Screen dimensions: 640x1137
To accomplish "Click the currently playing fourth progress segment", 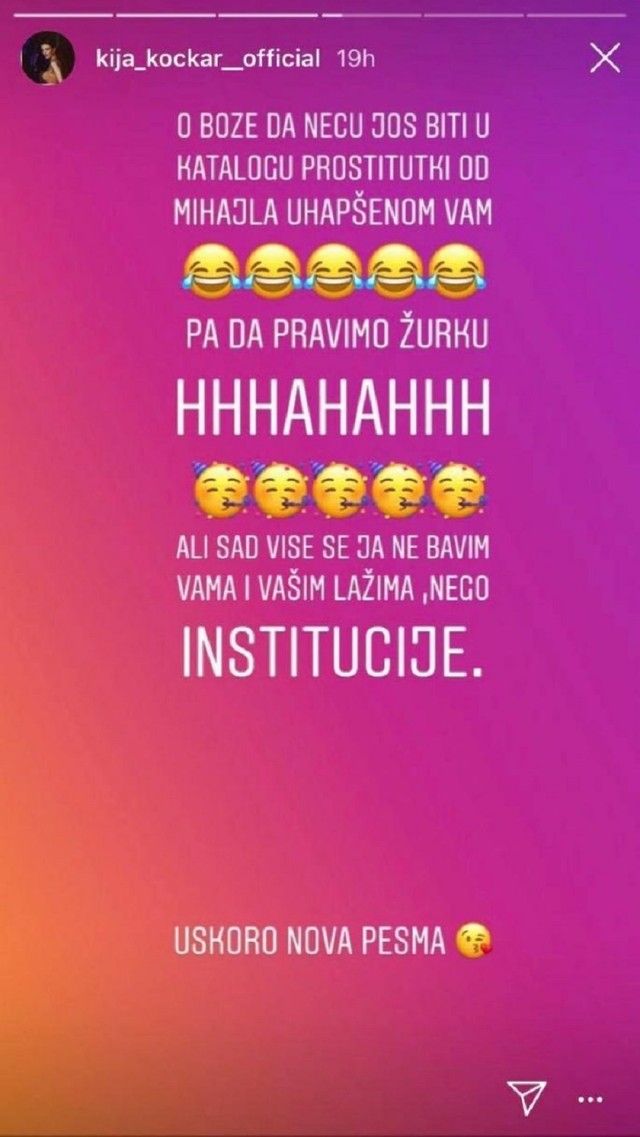I will click(371, 15).
